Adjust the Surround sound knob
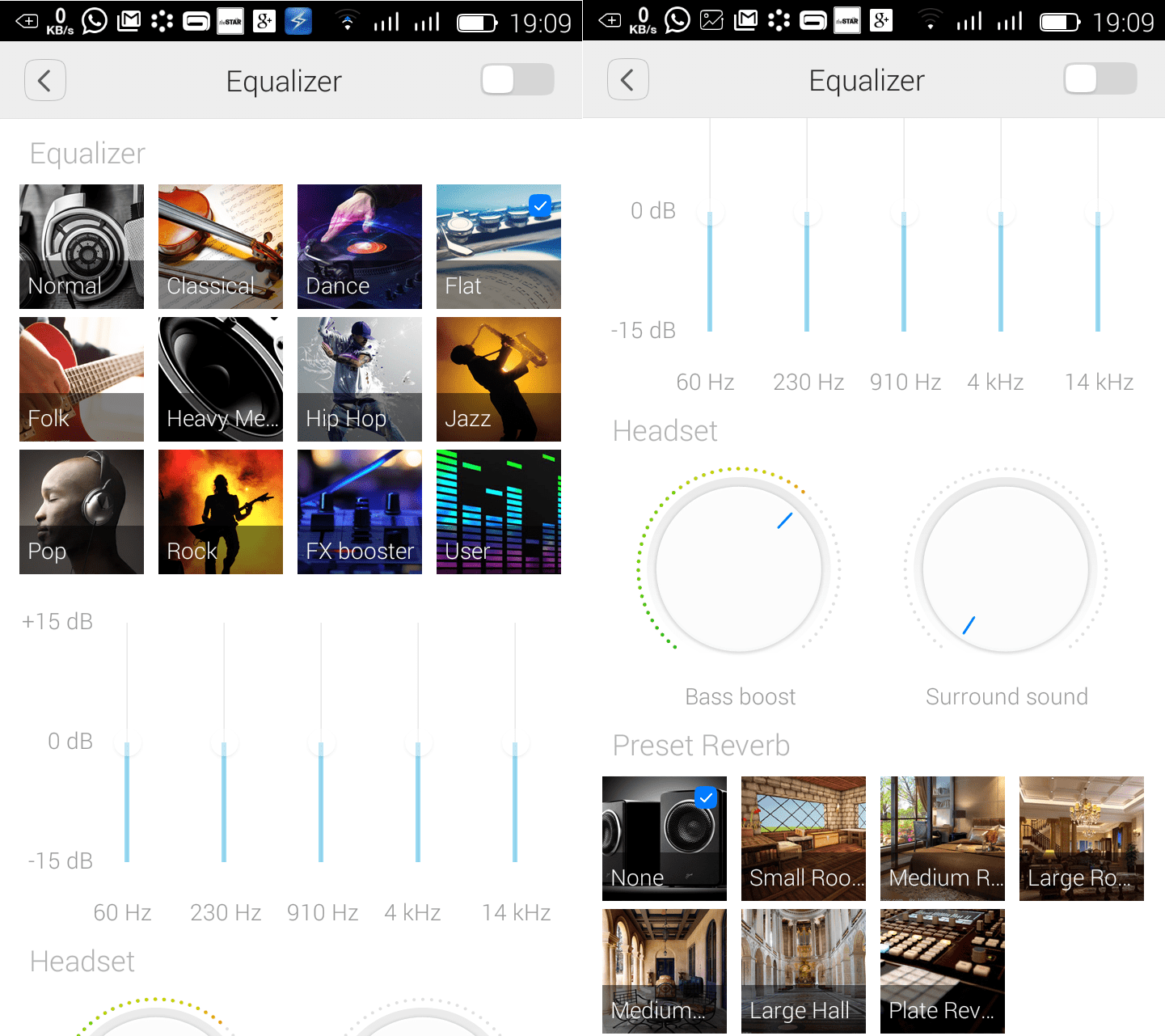 [x=1006, y=569]
